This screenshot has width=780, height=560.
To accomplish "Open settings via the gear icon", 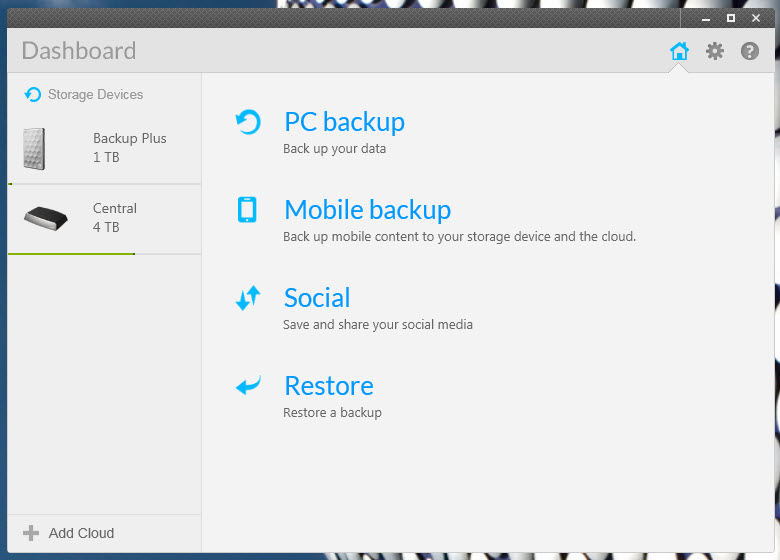I will [715, 51].
